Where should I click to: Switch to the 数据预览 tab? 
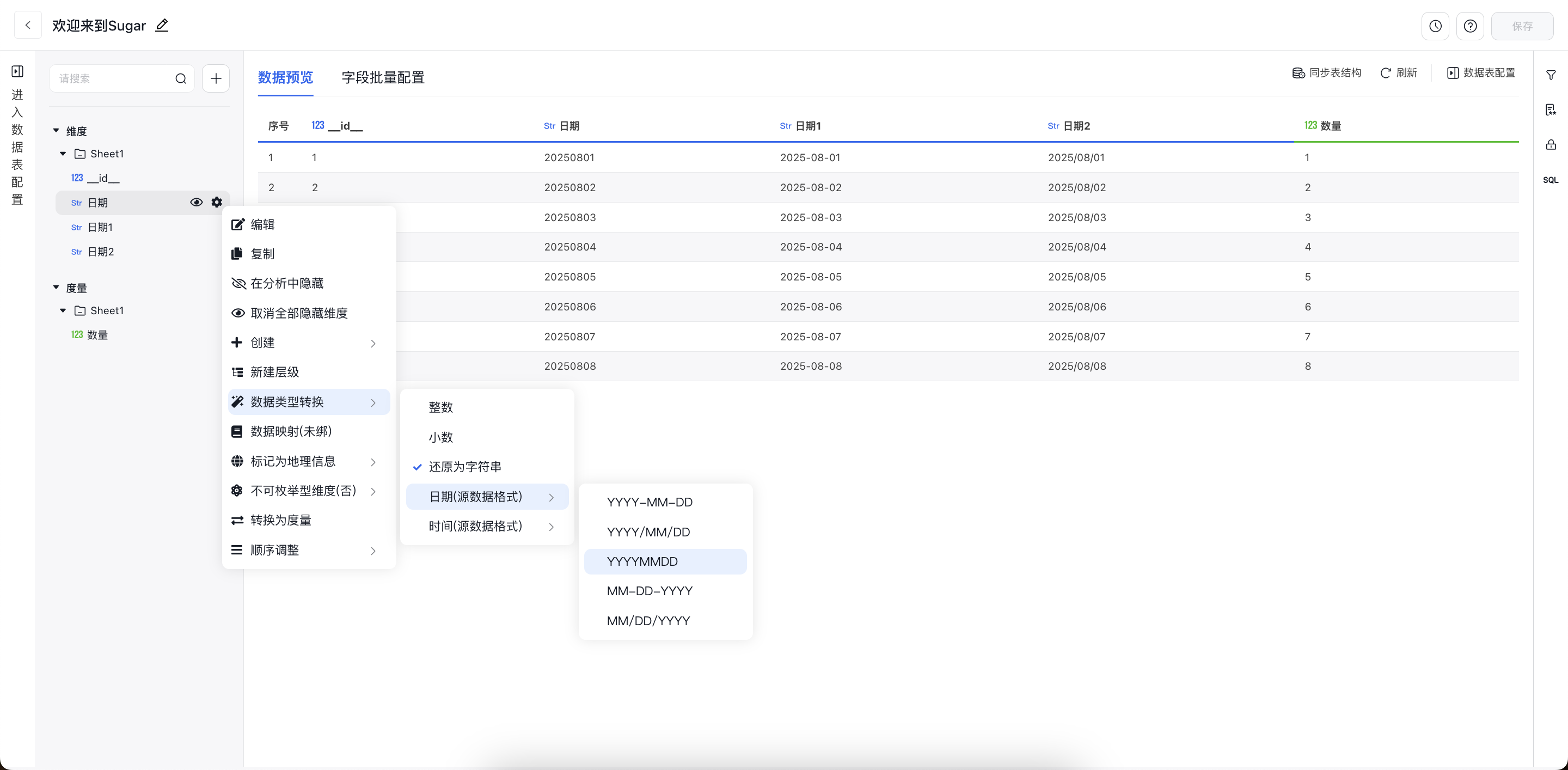(x=285, y=77)
